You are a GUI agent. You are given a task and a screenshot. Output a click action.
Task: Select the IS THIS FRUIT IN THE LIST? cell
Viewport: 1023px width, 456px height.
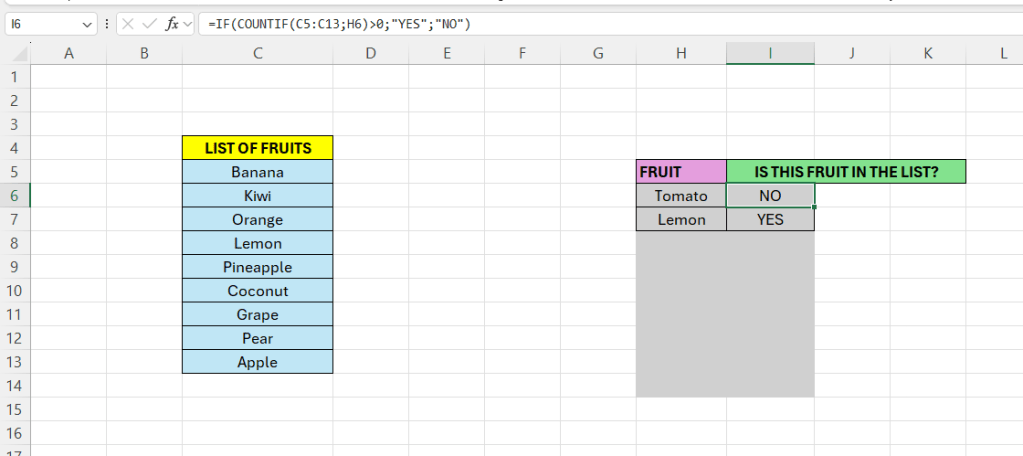tap(846, 172)
